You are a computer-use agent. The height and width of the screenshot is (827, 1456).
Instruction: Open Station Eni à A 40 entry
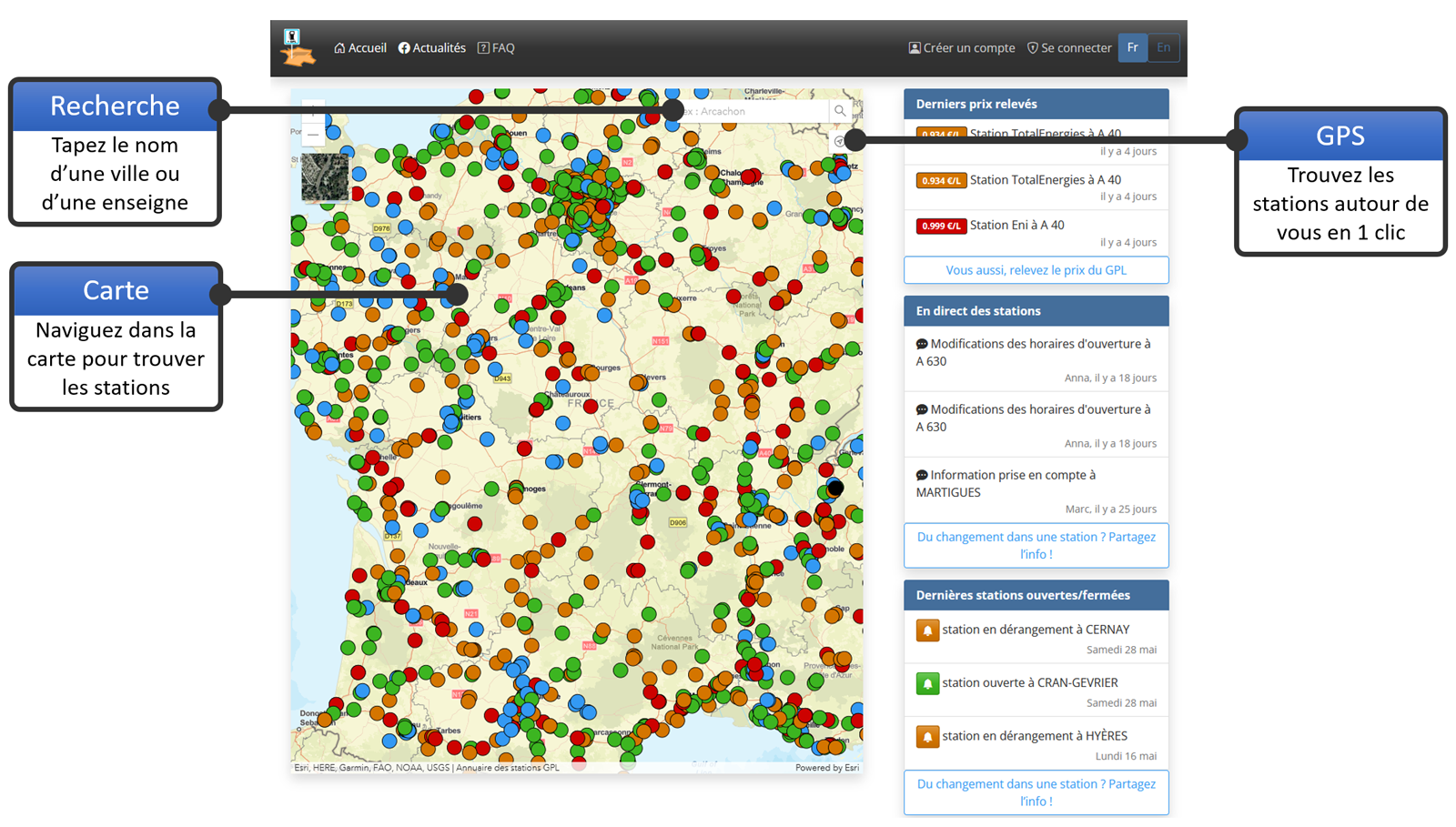point(1016,225)
